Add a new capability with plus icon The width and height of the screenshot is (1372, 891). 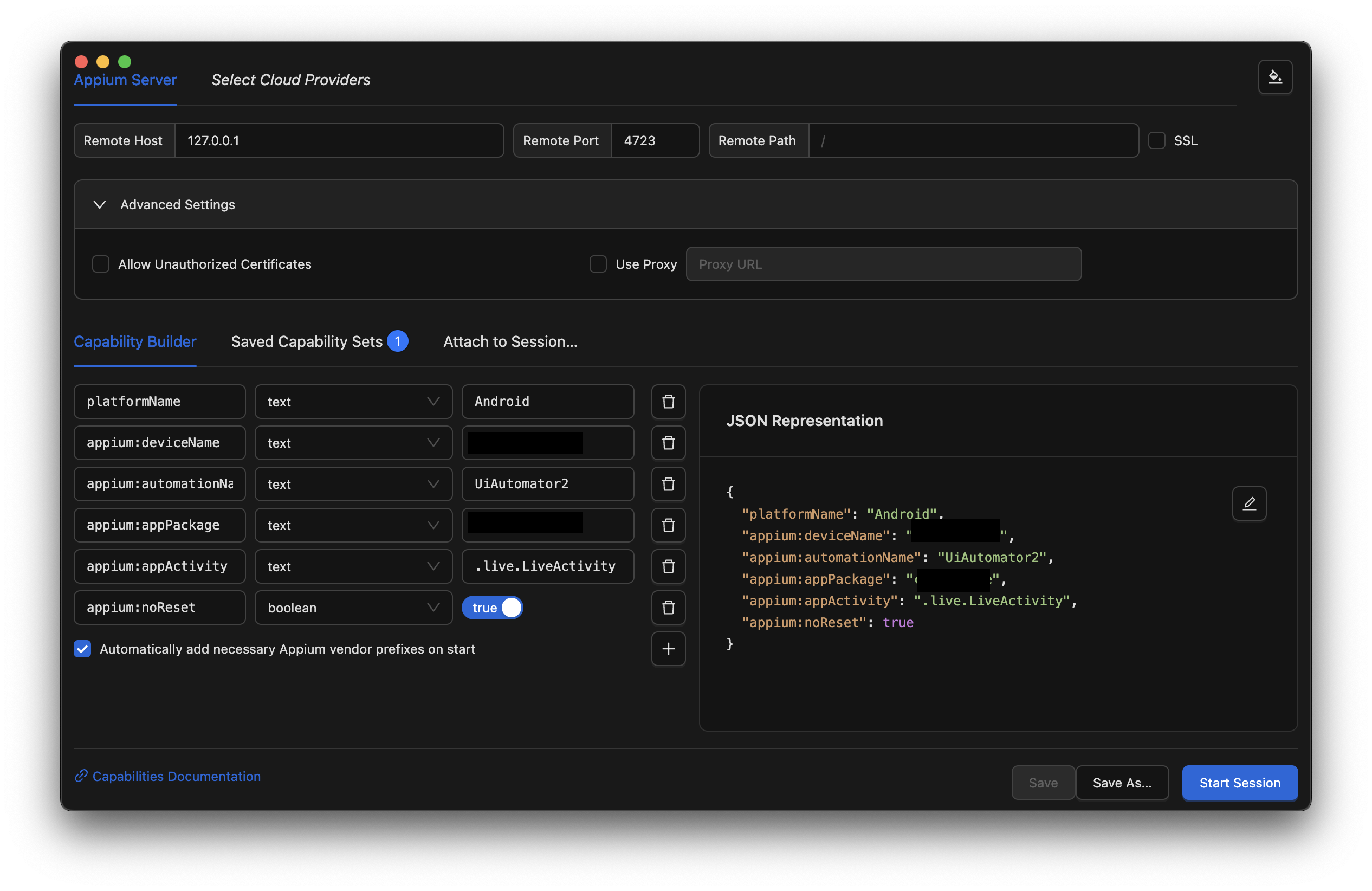668,649
